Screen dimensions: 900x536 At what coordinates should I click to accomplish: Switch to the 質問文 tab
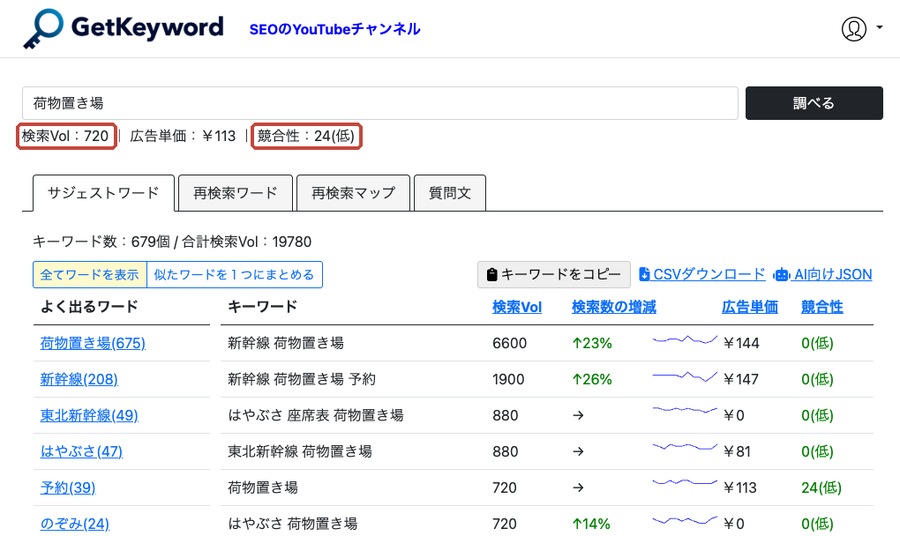449,193
